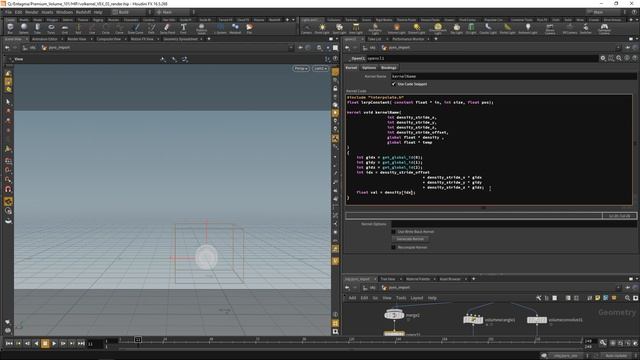Click the Switcher shelf tool
Screen dimensions: 640x360
[586, 29]
